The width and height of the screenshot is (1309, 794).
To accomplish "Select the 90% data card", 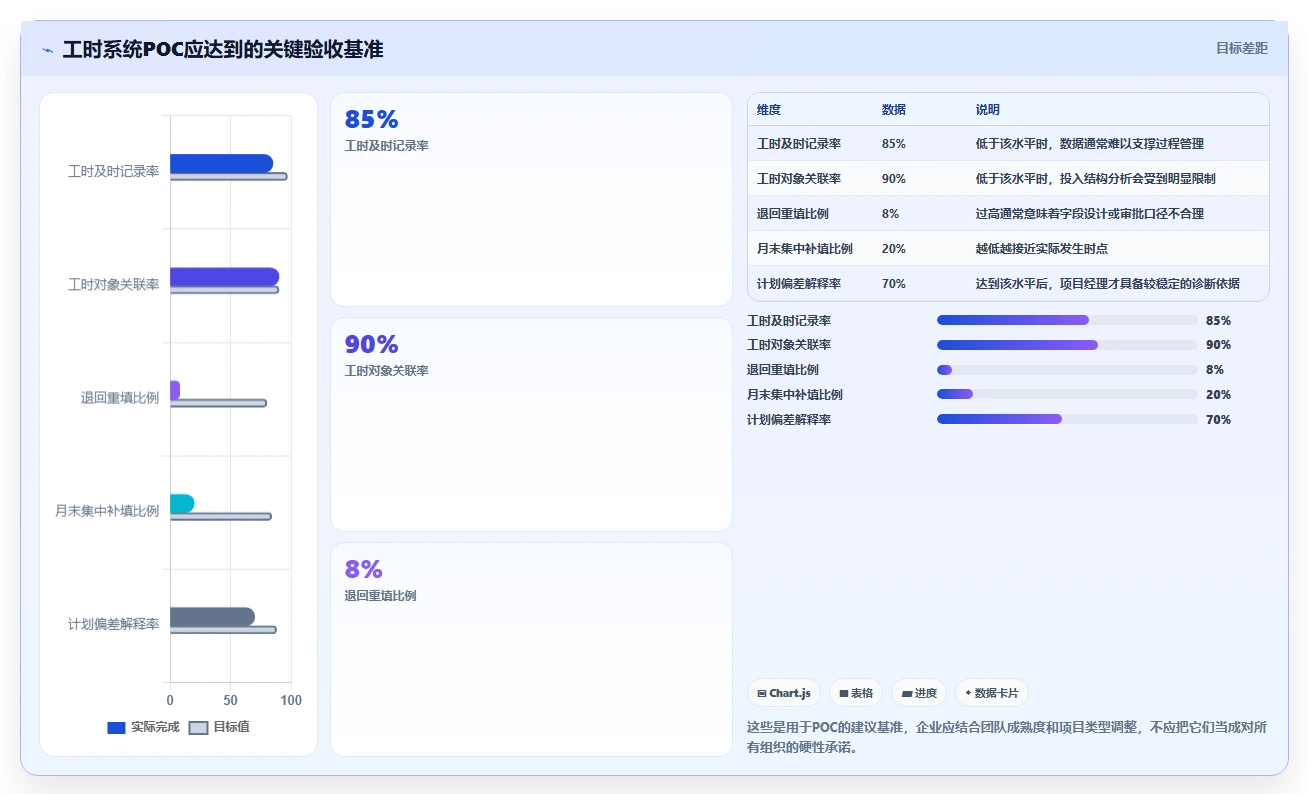I will [531, 424].
